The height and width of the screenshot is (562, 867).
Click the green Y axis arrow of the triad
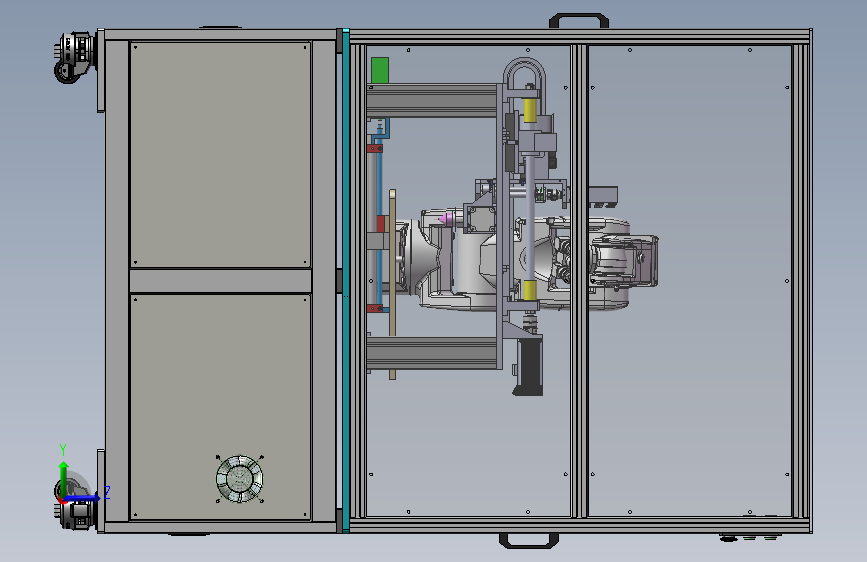pos(64,478)
